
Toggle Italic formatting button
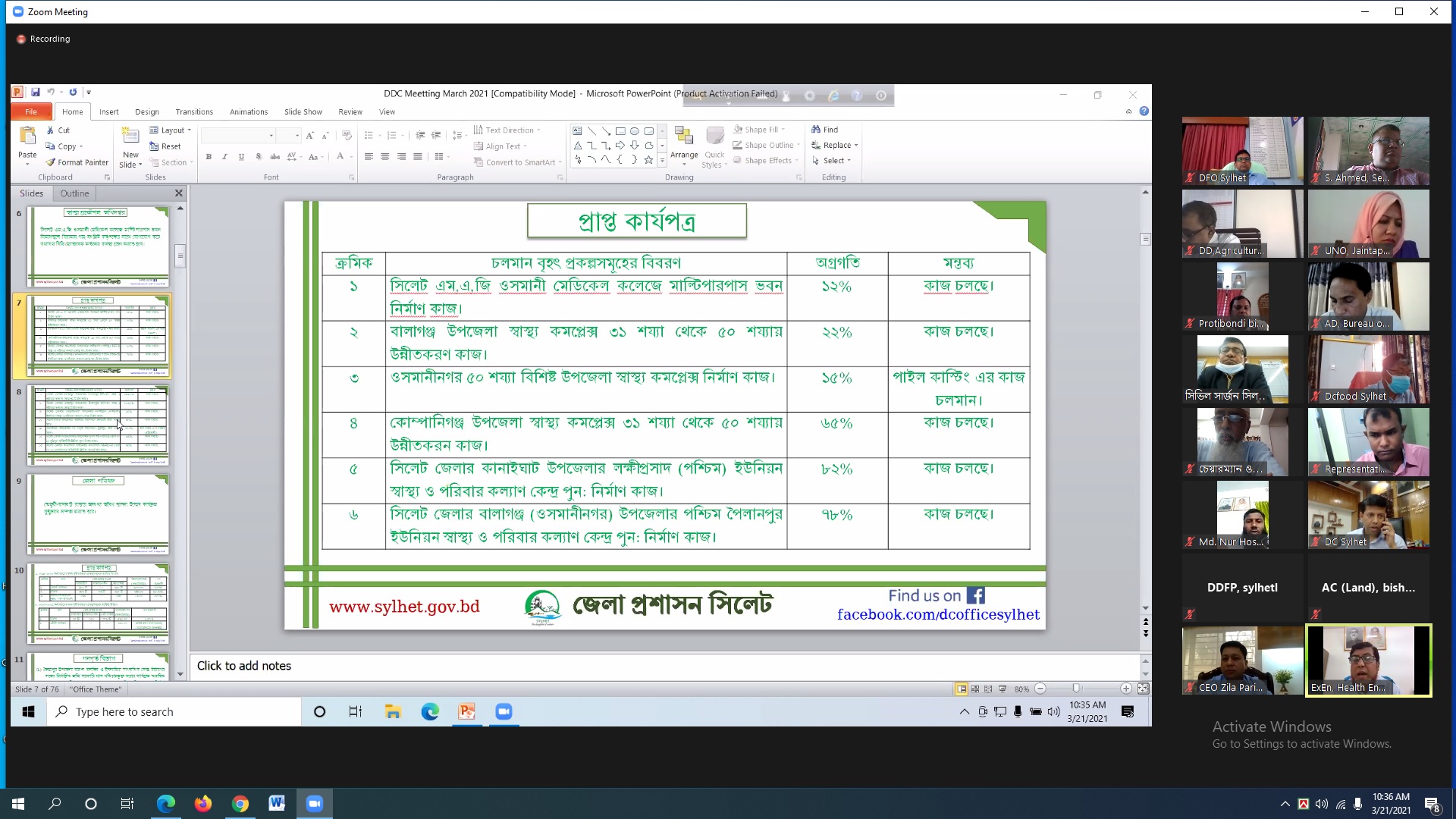tap(224, 157)
